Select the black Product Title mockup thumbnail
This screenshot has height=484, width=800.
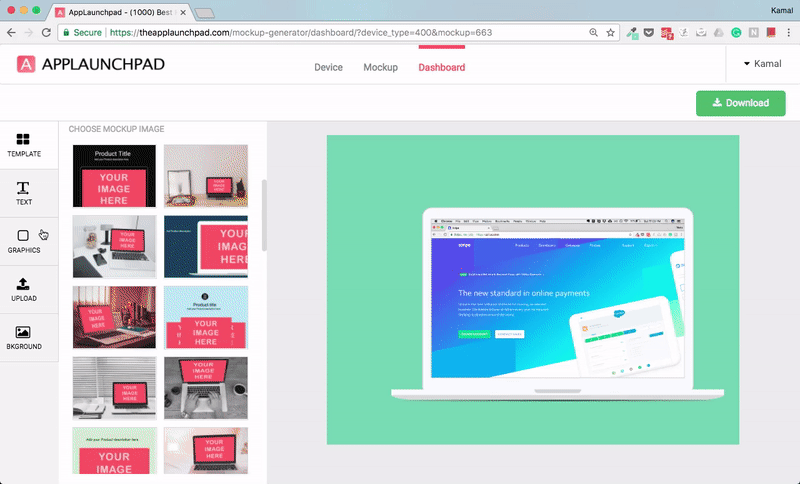point(114,176)
